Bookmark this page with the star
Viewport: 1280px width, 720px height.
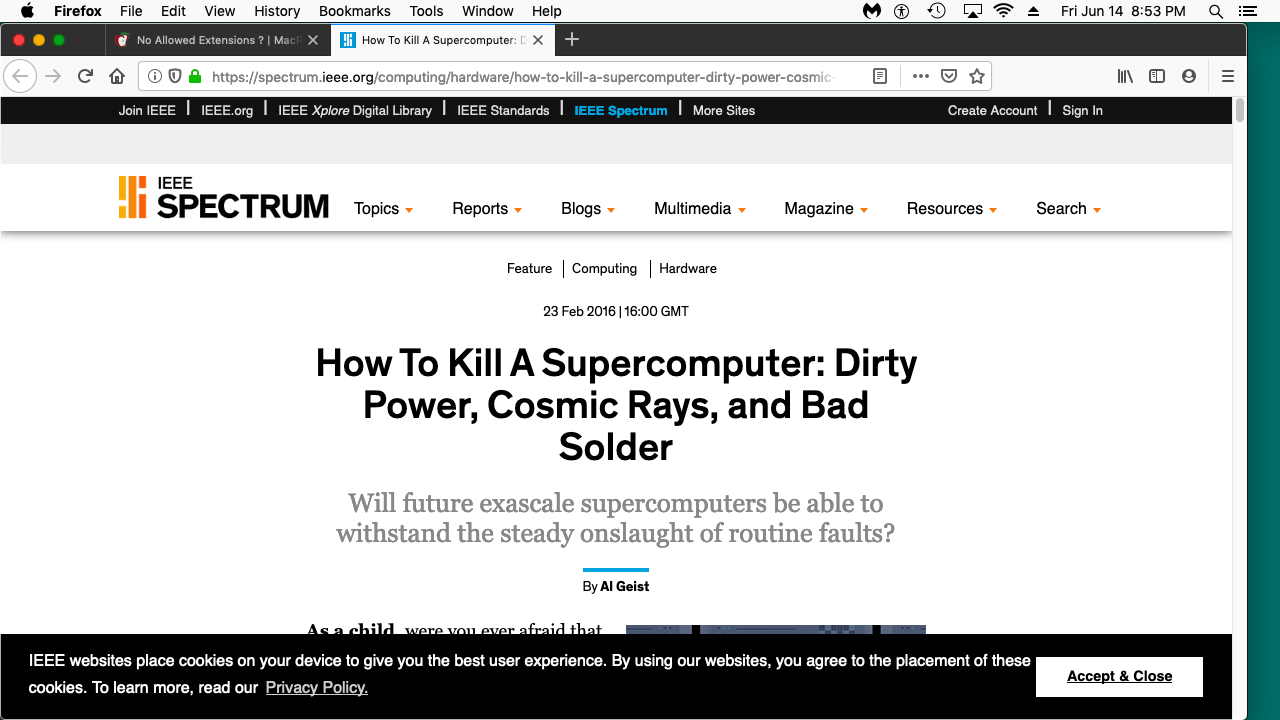[977, 76]
